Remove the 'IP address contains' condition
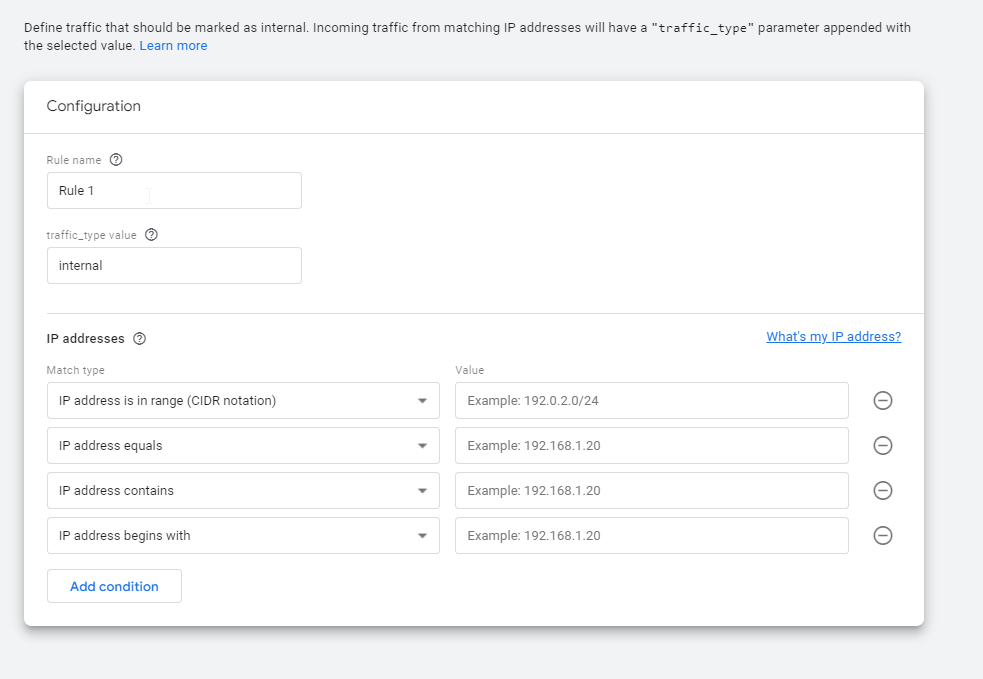 point(882,491)
